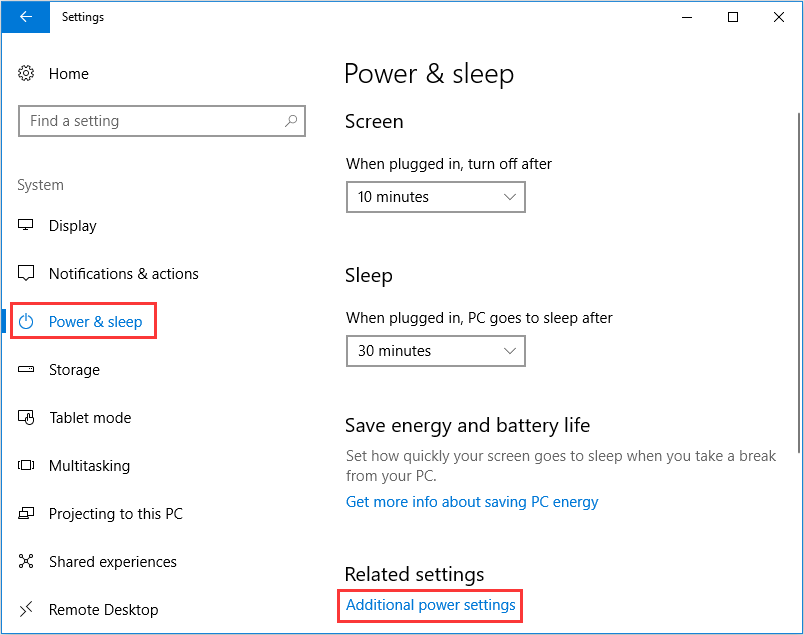Open Projecting to this PC

click(x=28, y=514)
